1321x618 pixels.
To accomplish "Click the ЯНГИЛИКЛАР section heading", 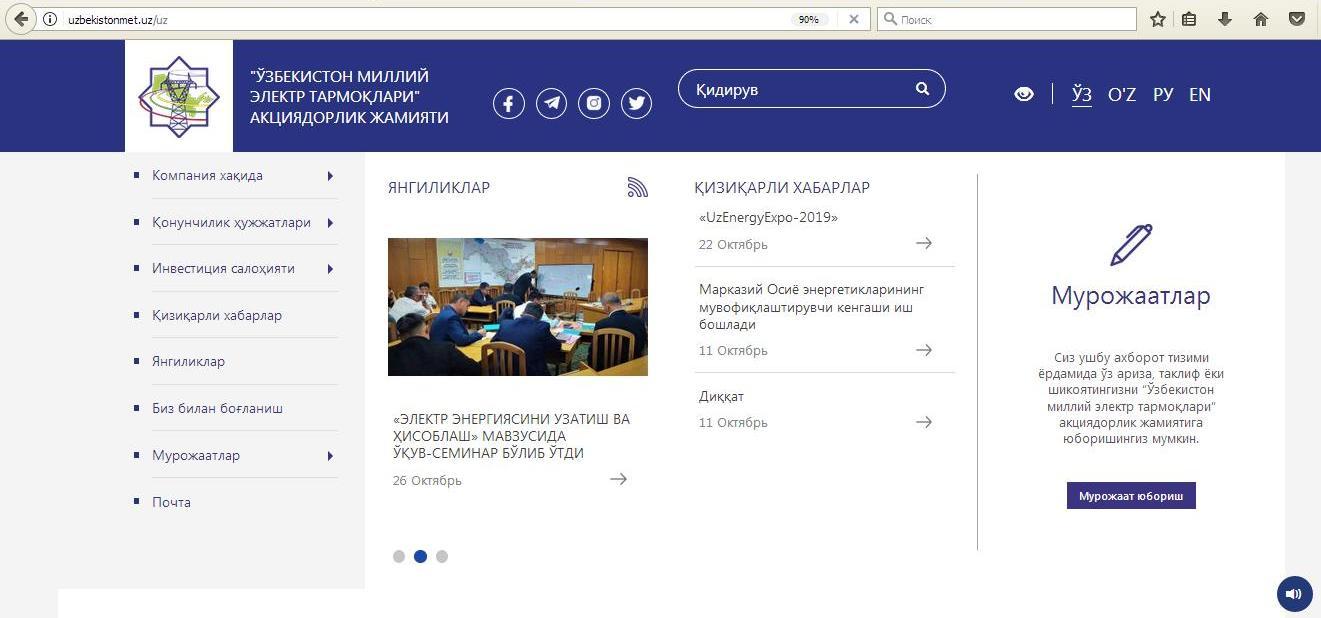I will coord(439,187).
